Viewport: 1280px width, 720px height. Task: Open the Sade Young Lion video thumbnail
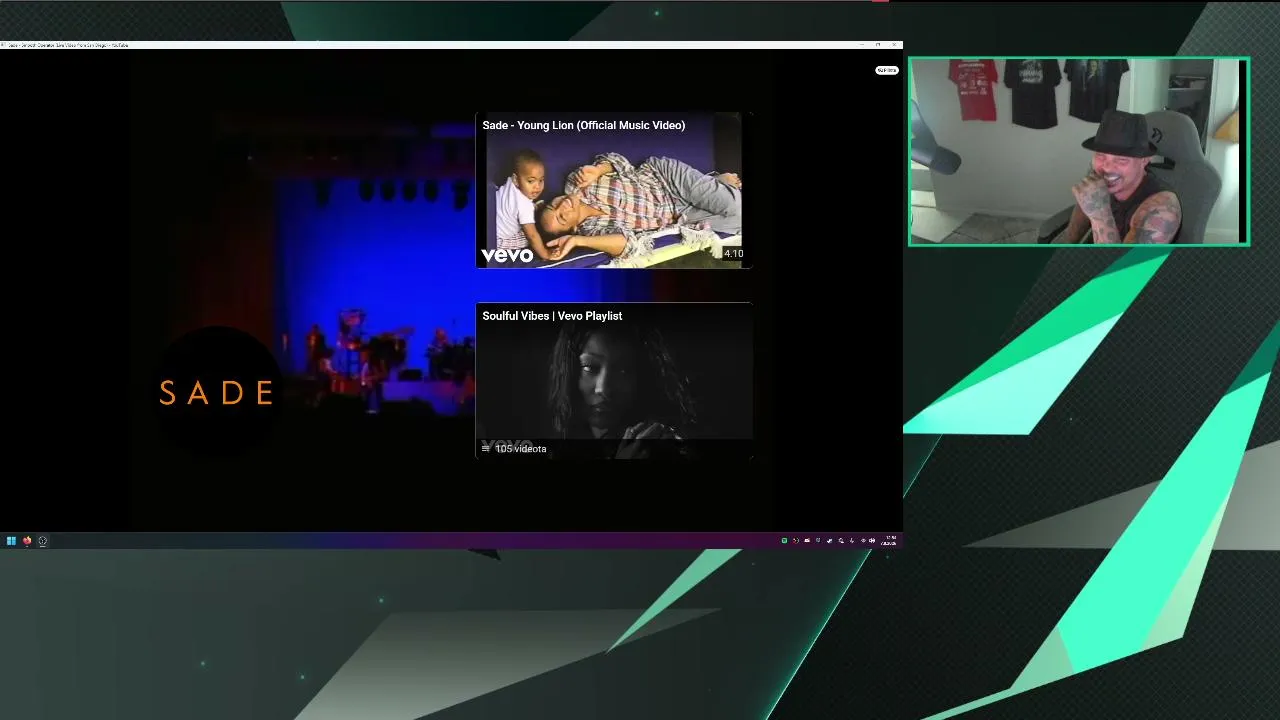[x=613, y=191]
